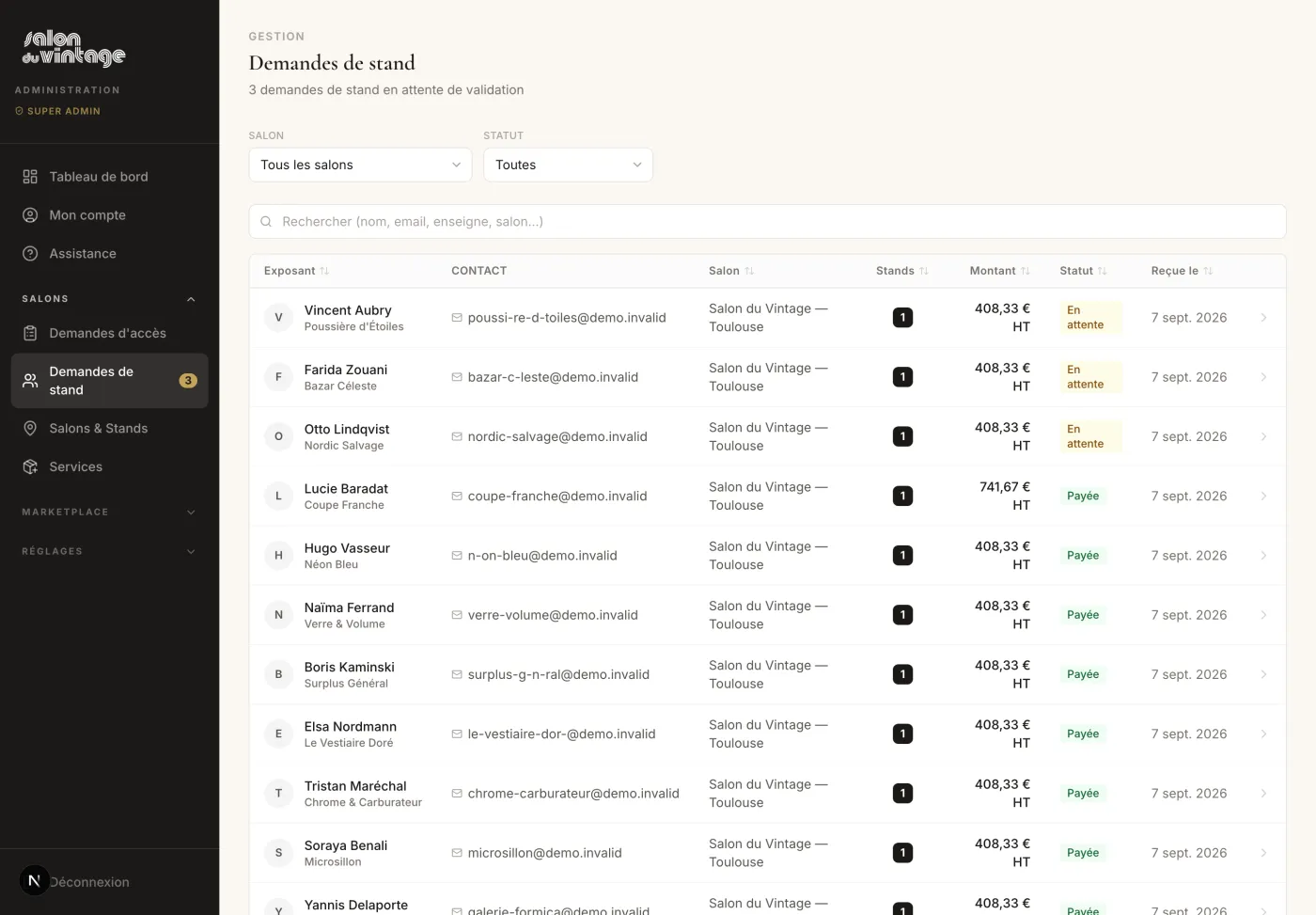Sort by the Salon column
This screenshot has height=915, width=1316.
[x=731, y=271]
